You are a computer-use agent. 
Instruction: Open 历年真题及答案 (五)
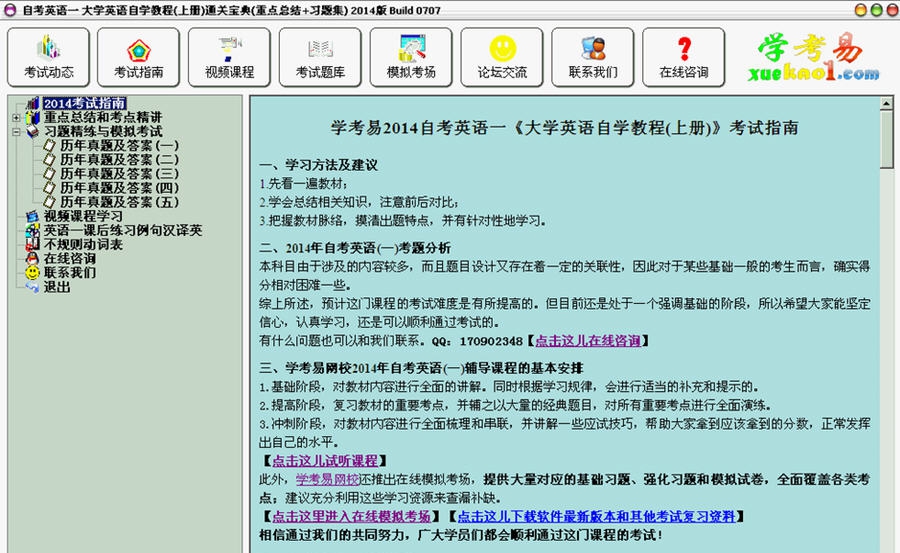119,202
